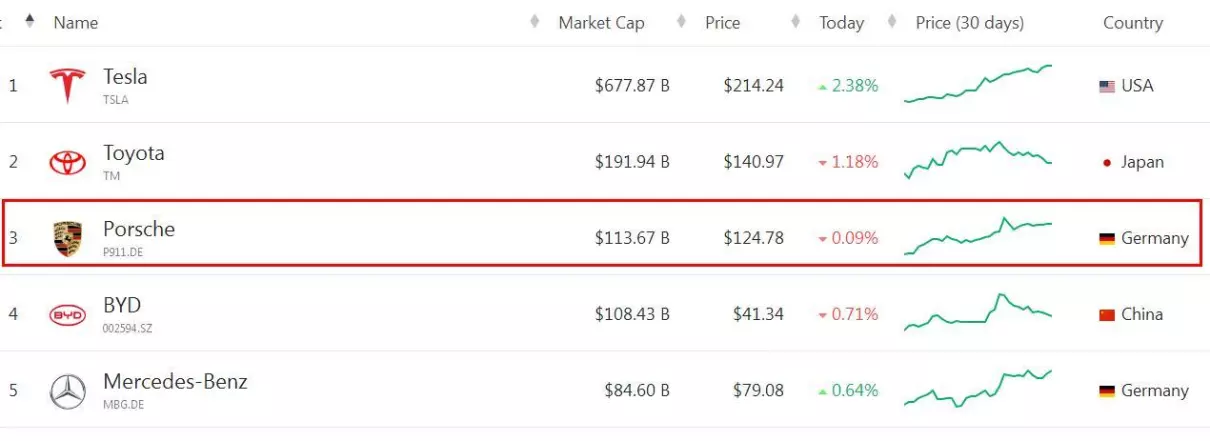Click the Tesla logo icon
Screen dimensions: 1210x441
(68, 85)
